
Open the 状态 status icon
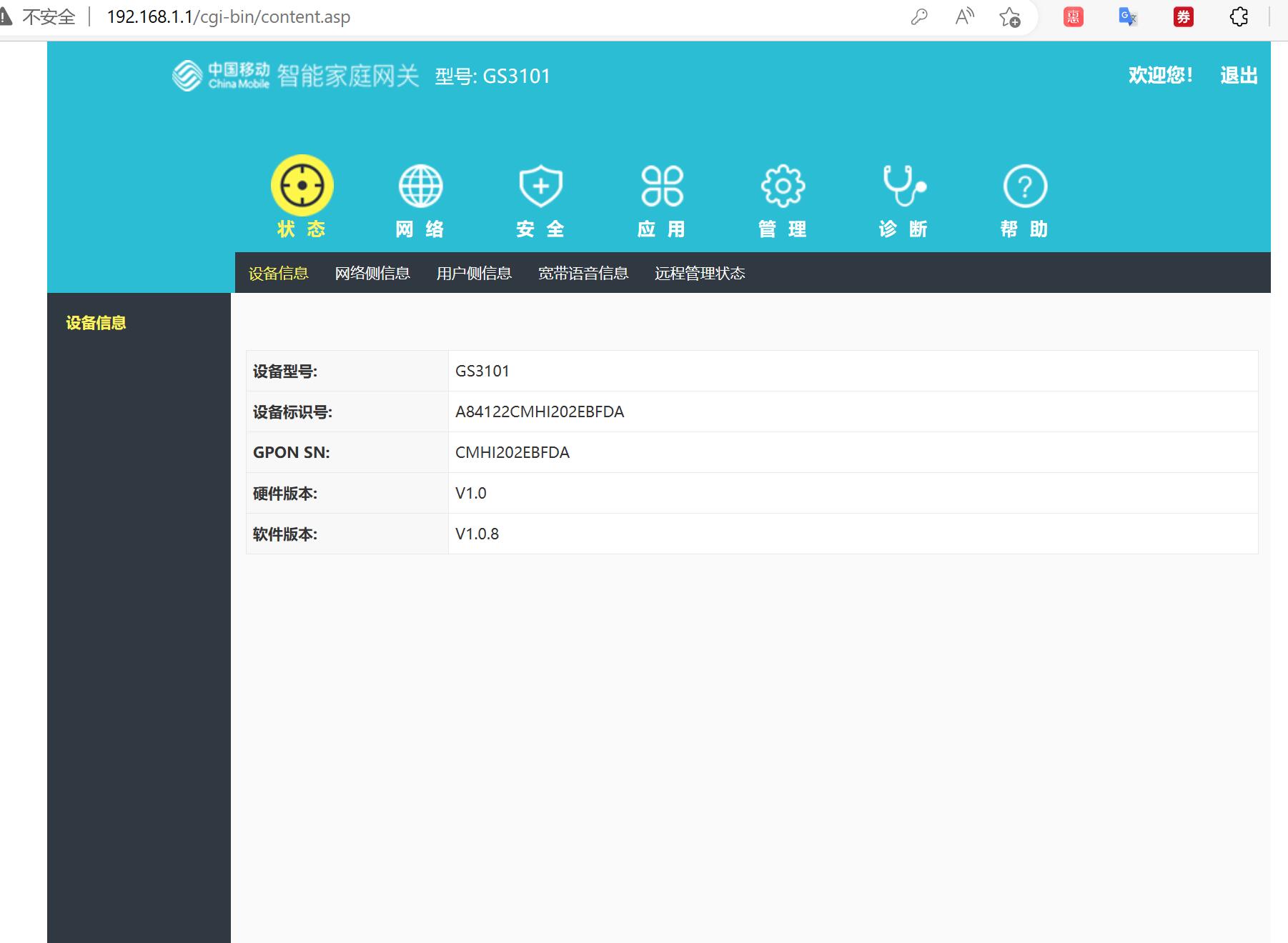[x=302, y=186]
